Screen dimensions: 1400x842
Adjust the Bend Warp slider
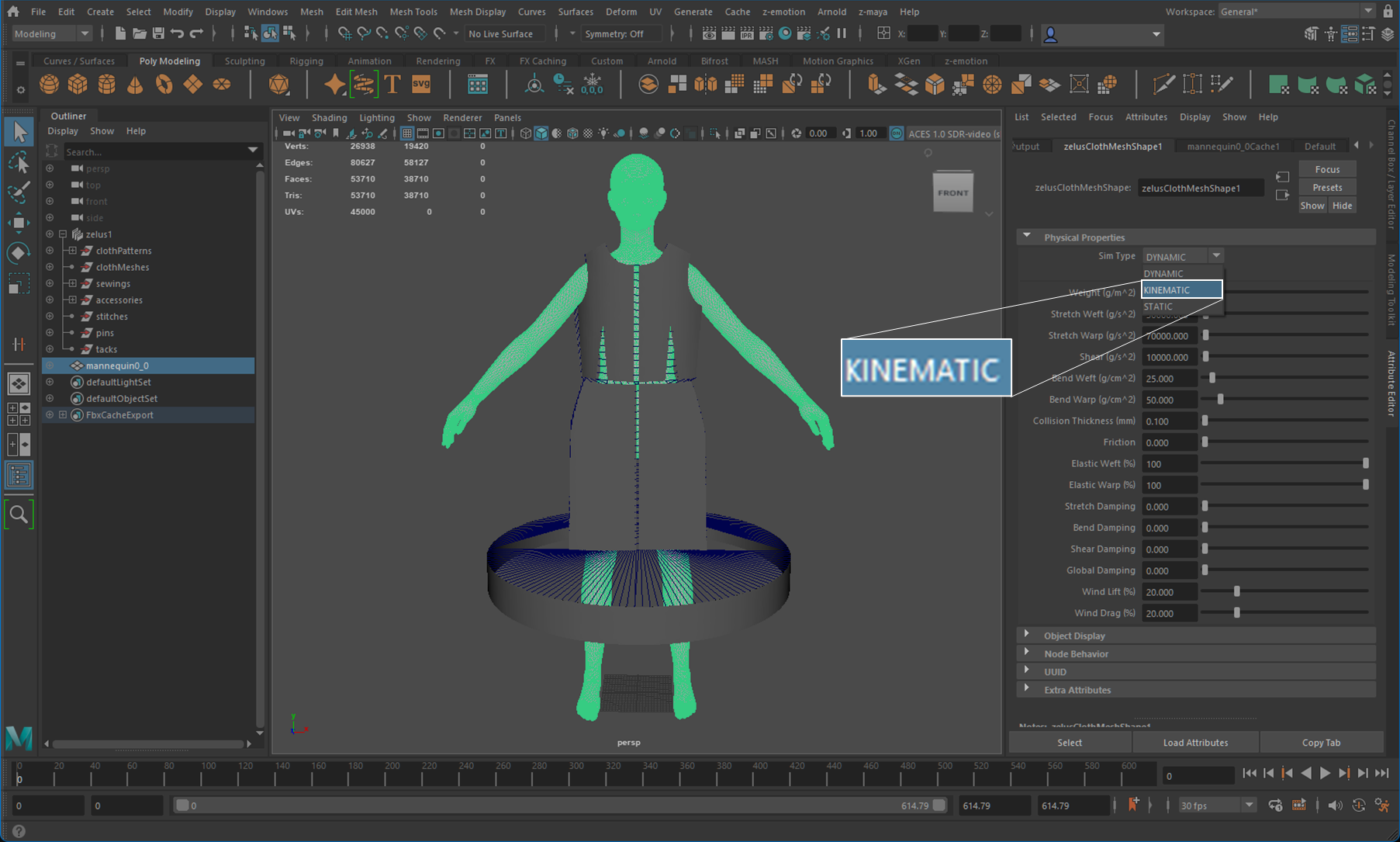pyautogui.click(x=1220, y=399)
